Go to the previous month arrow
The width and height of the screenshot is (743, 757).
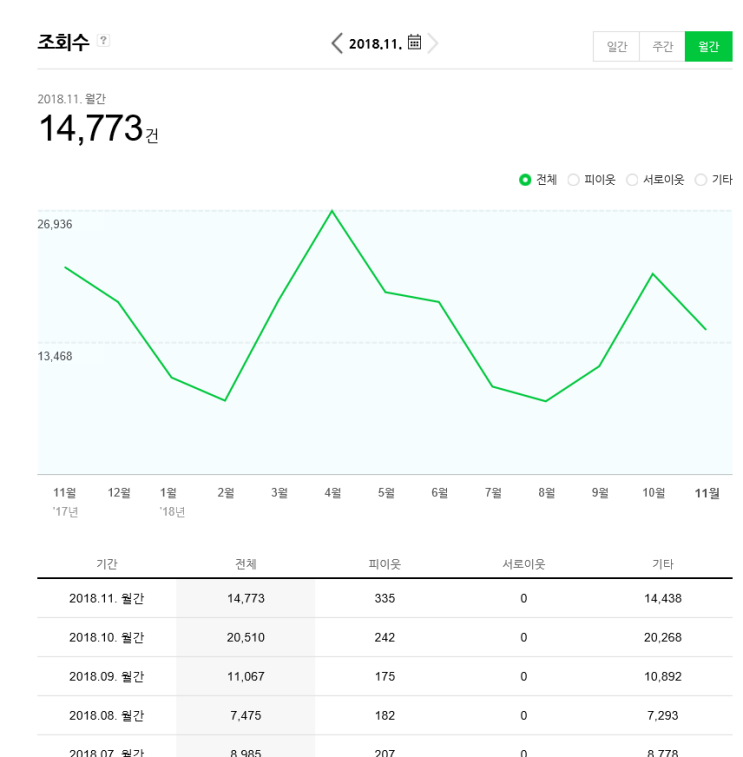[x=337, y=43]
